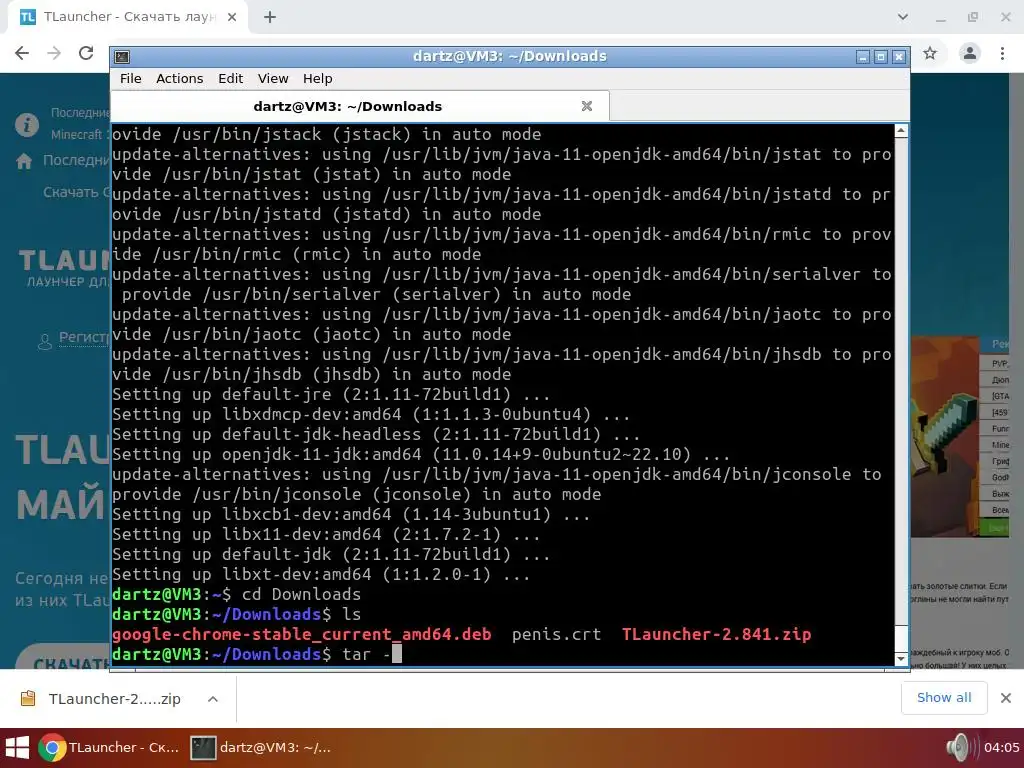The width and height of the screenshot is (1024, 768).
Task: Close the TLauncher Chrome tab
Action: [232, 17]
